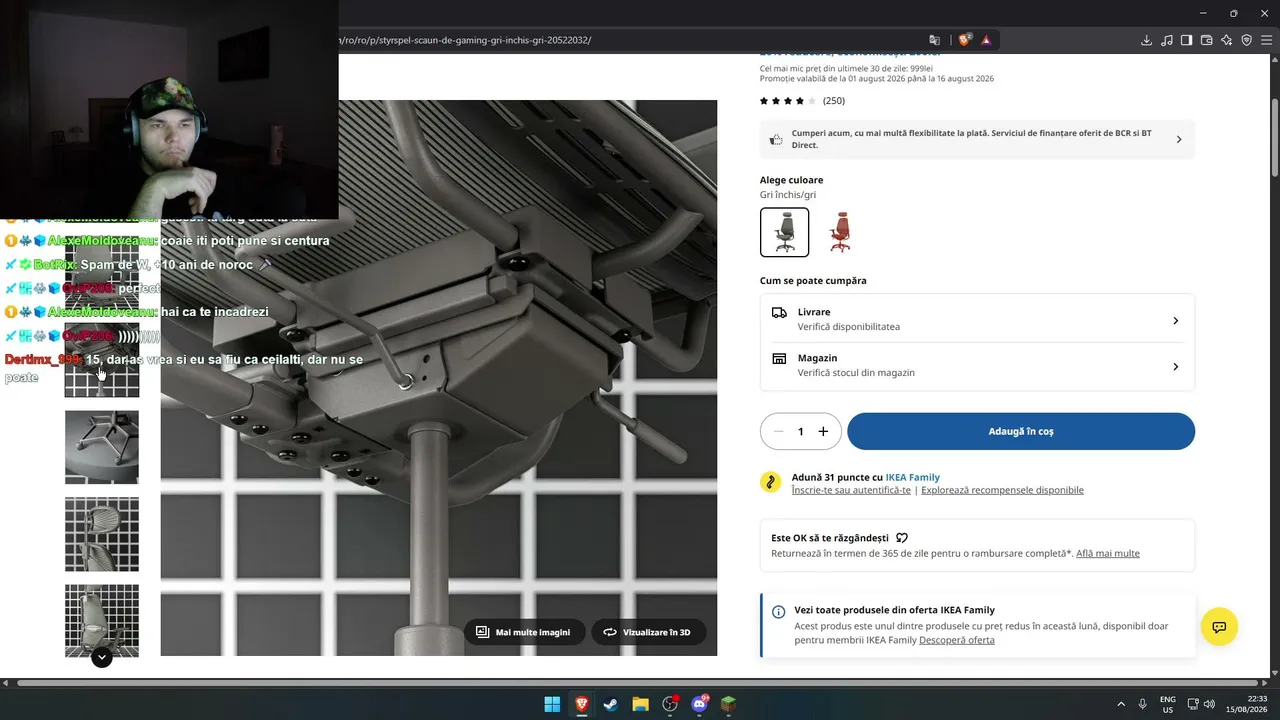The height and width of the screenshot is (720, 1280).
Task: Click the Brave browser taskbar icon
Action: coord(581,704)
